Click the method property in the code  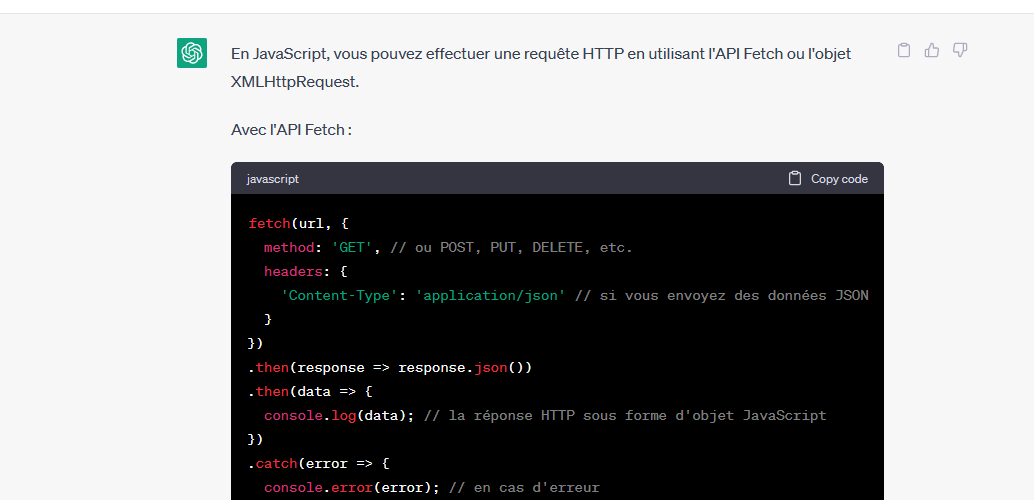(x=289, y=247)
